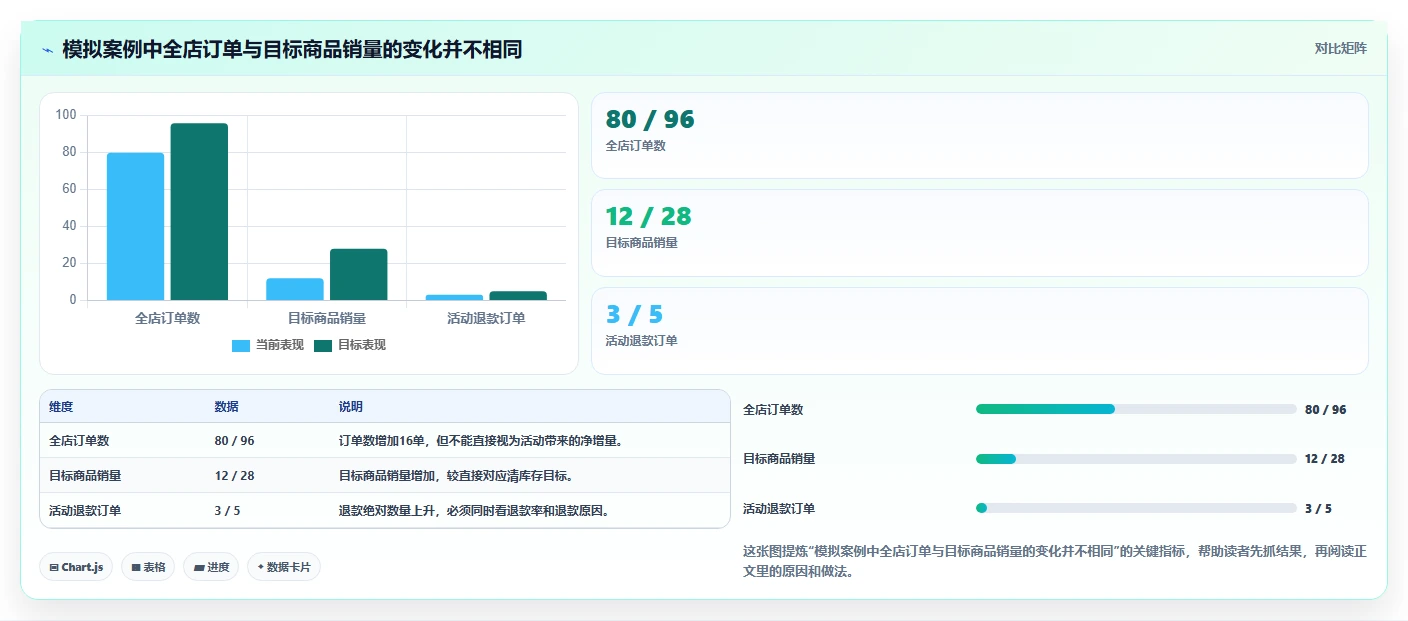
Task: Click the 目标商品销量 label left of progress bar
Action: 779,459
